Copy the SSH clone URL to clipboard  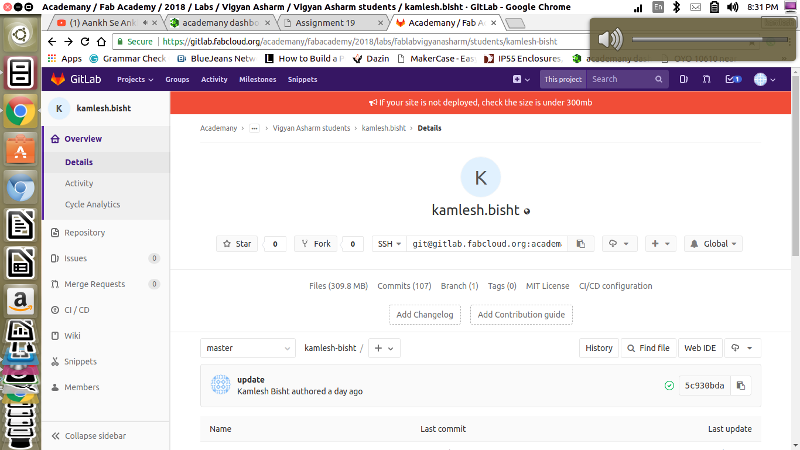click(x=581, y=244)
